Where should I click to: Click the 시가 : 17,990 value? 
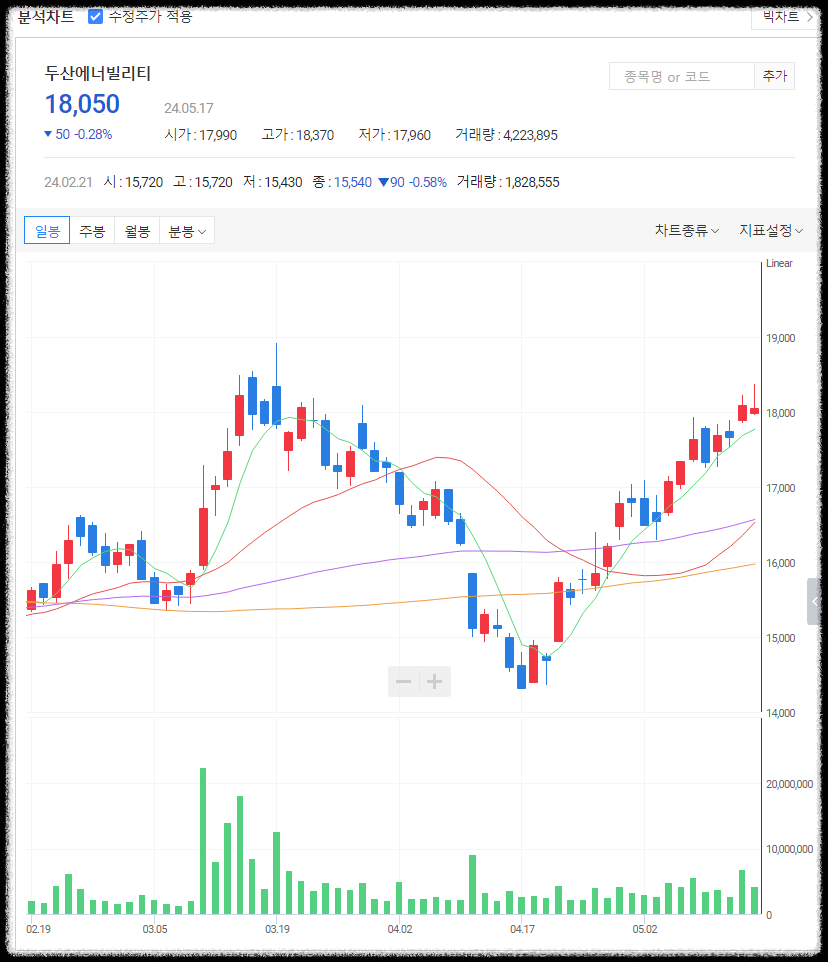201,135
